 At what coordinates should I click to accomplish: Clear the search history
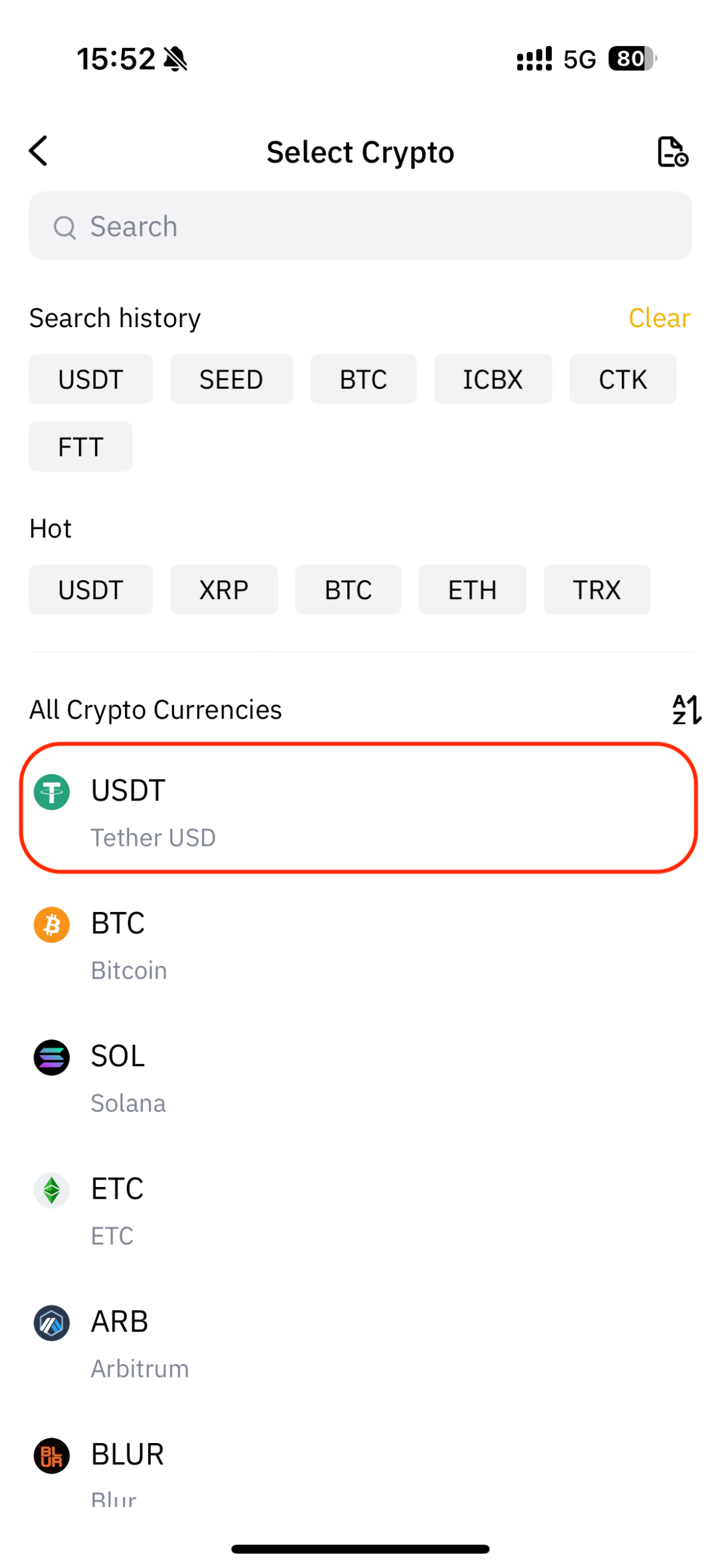pyautogui.click(x=659, y=318)
